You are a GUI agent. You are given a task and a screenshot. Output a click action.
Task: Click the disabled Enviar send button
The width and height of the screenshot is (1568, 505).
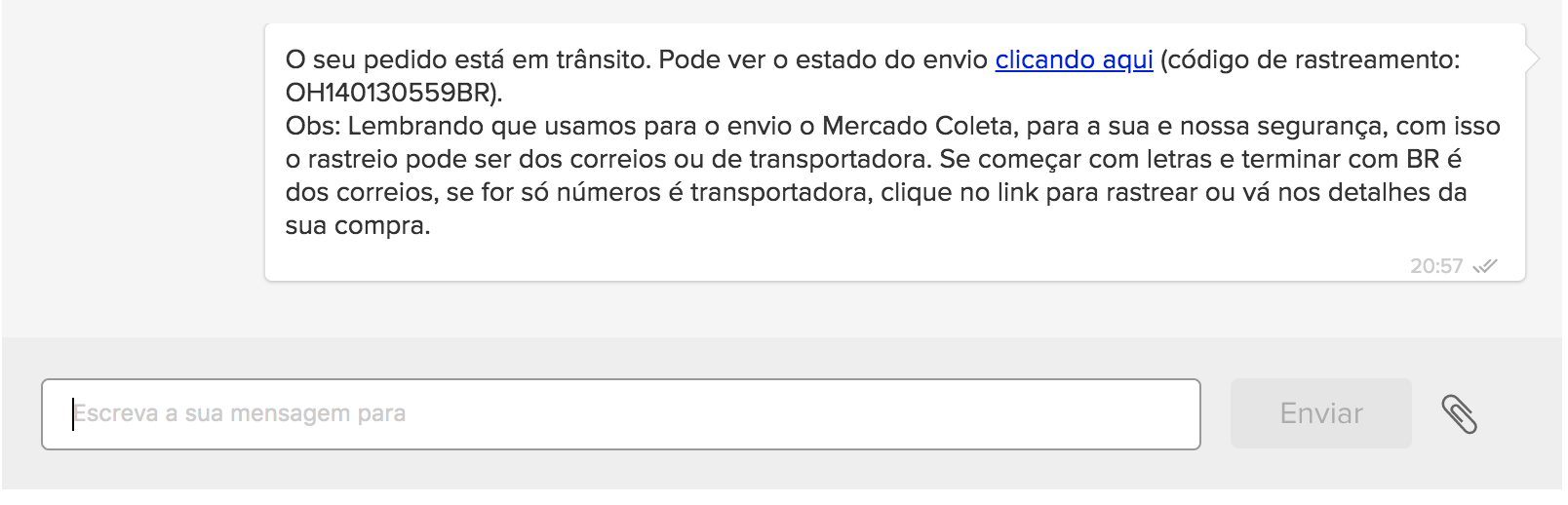click(1320, 413)
